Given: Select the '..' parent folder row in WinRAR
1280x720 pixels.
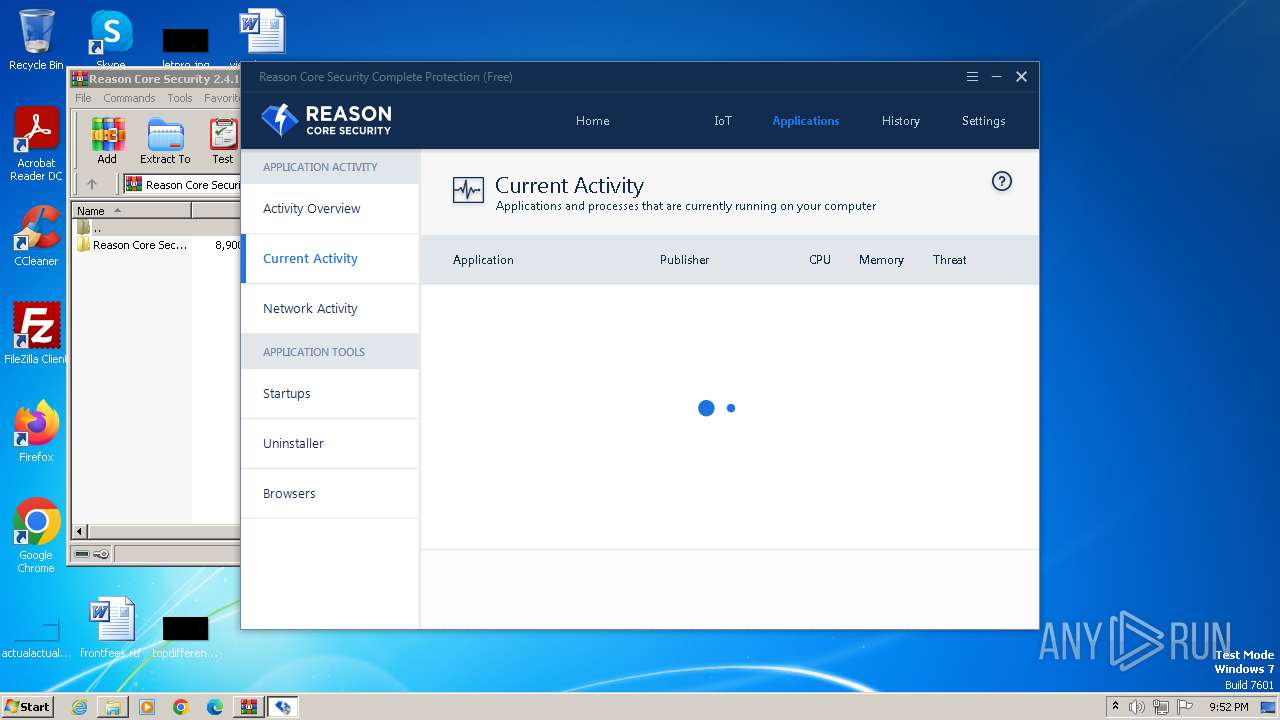Looking at the screenshot, I should (156, 228).
